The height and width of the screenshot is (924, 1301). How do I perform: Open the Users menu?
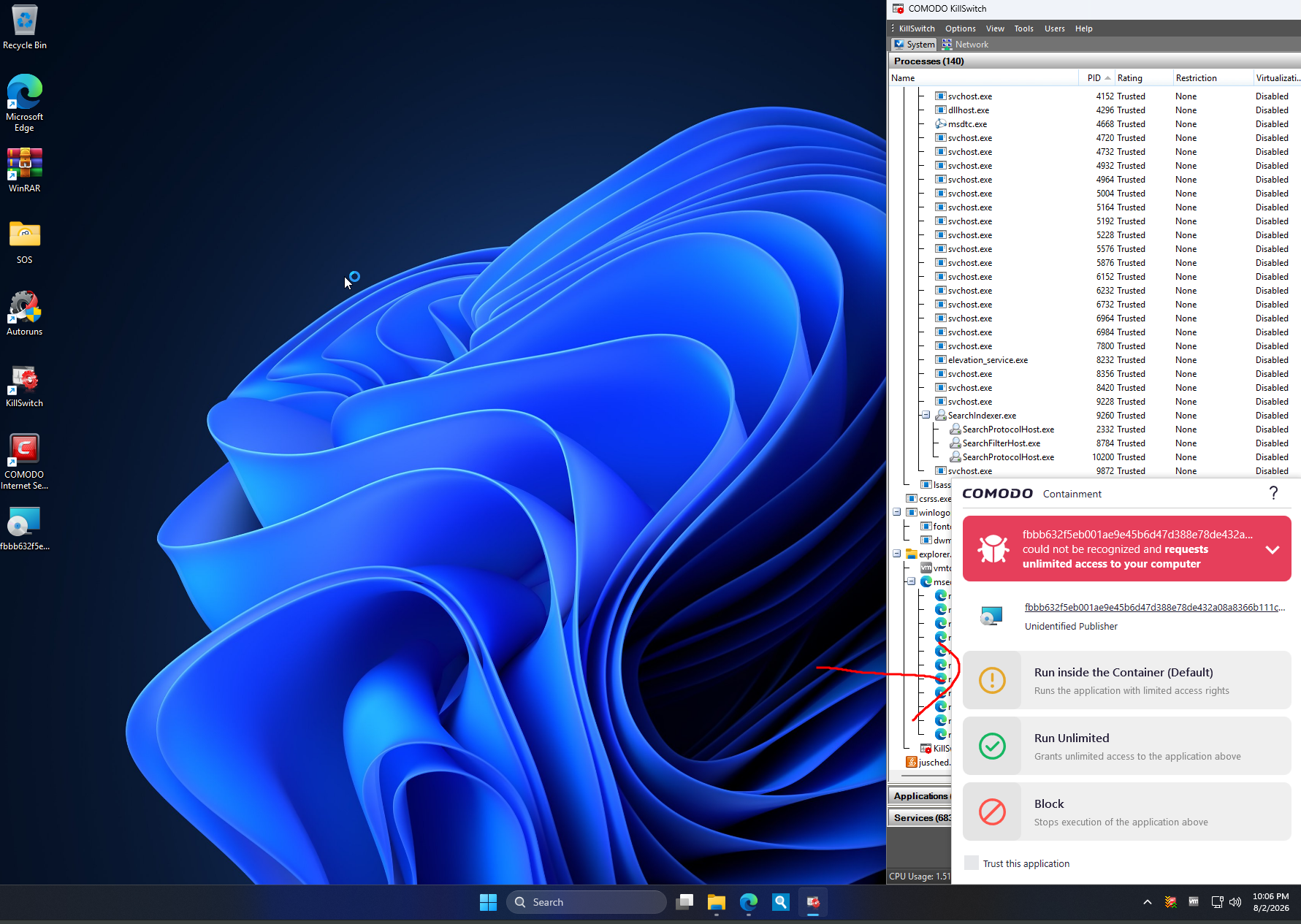tap(1054, 28)
